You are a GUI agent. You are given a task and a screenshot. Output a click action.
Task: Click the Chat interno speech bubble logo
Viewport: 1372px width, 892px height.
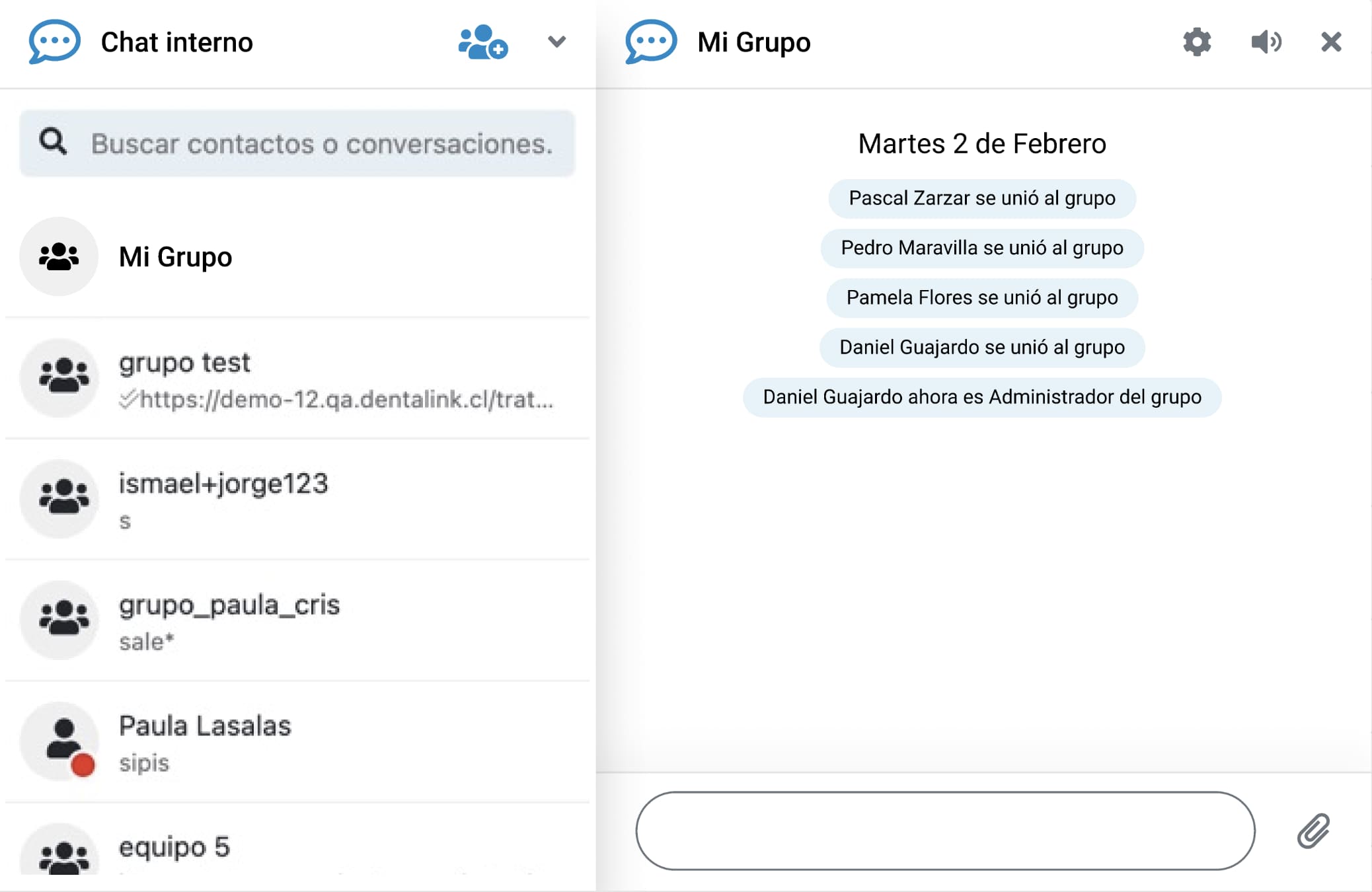54,42
